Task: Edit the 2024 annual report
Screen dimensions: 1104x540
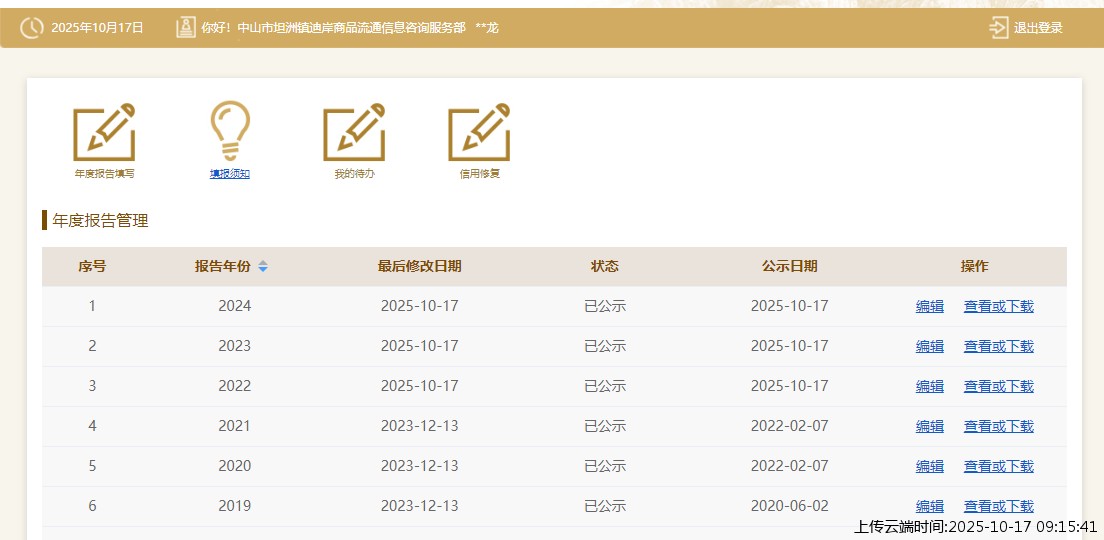Action: tap(930, 306)
